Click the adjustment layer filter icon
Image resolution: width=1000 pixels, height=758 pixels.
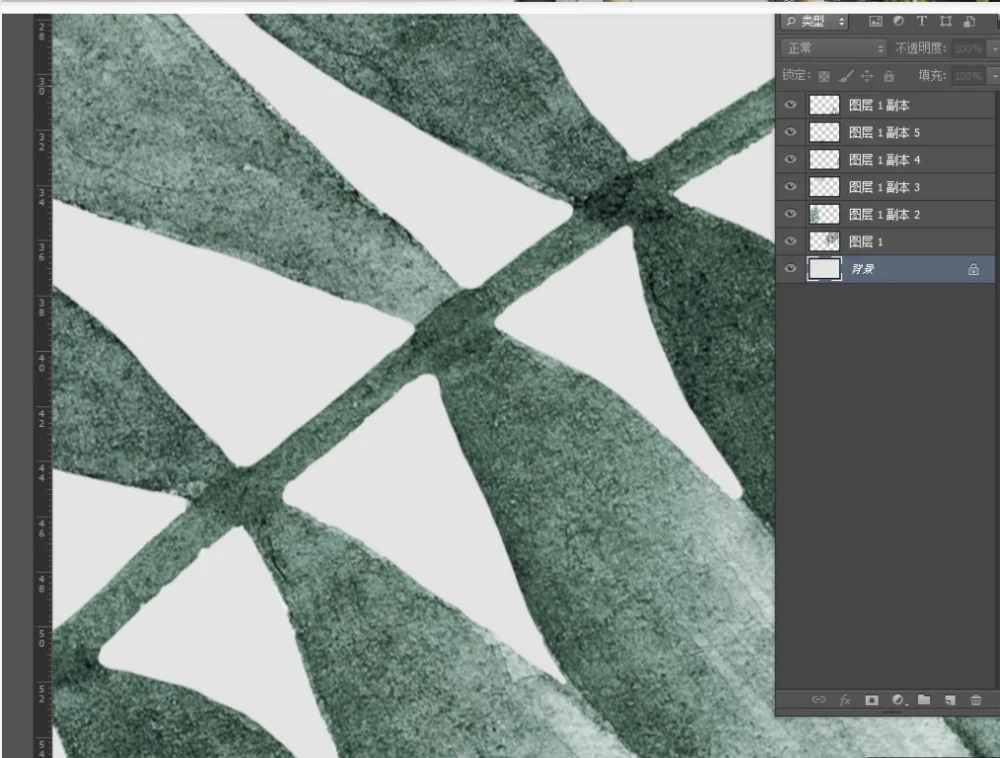coord(899,21)
